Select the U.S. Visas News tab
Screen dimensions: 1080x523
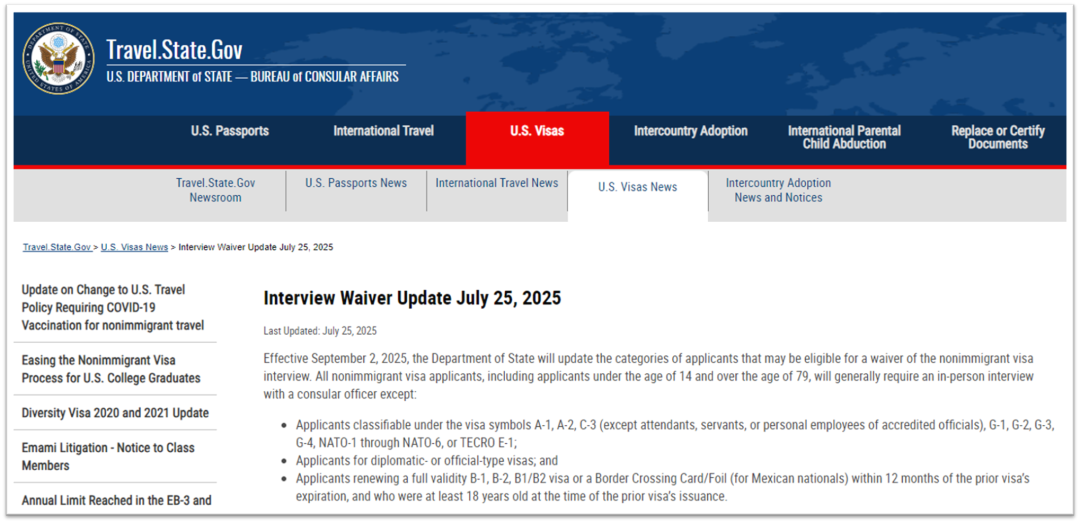637,187
